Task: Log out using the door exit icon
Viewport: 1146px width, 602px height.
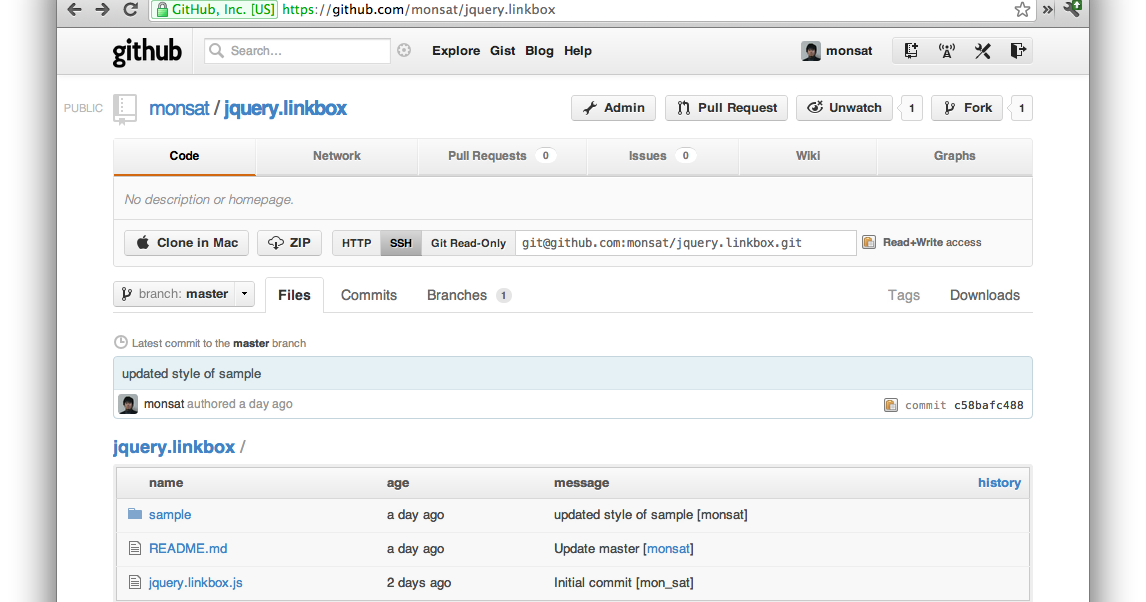Action: [1018, 50]
